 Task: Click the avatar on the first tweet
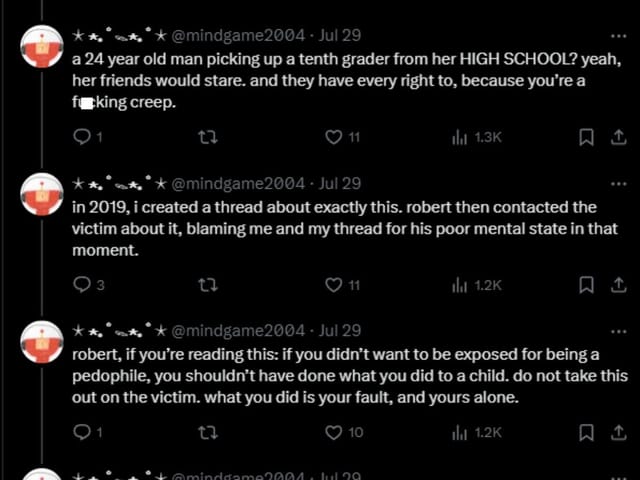pos(40,44)
